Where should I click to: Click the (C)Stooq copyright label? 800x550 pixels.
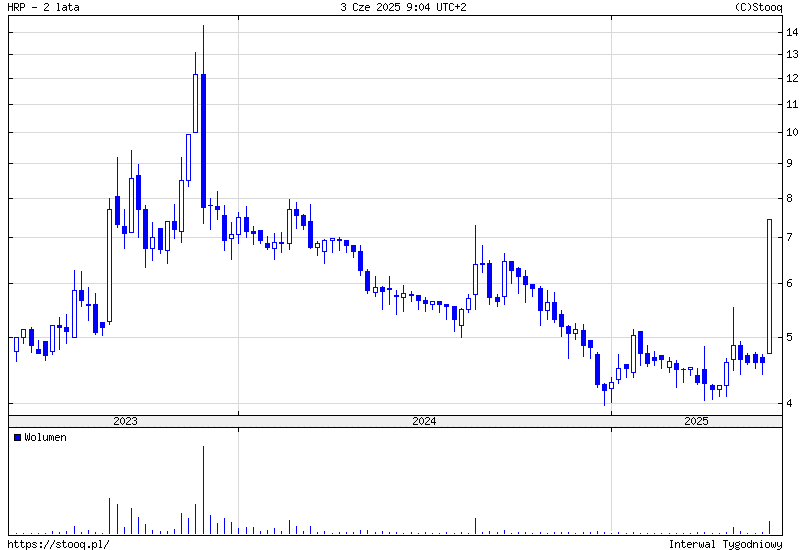point(758,7)
